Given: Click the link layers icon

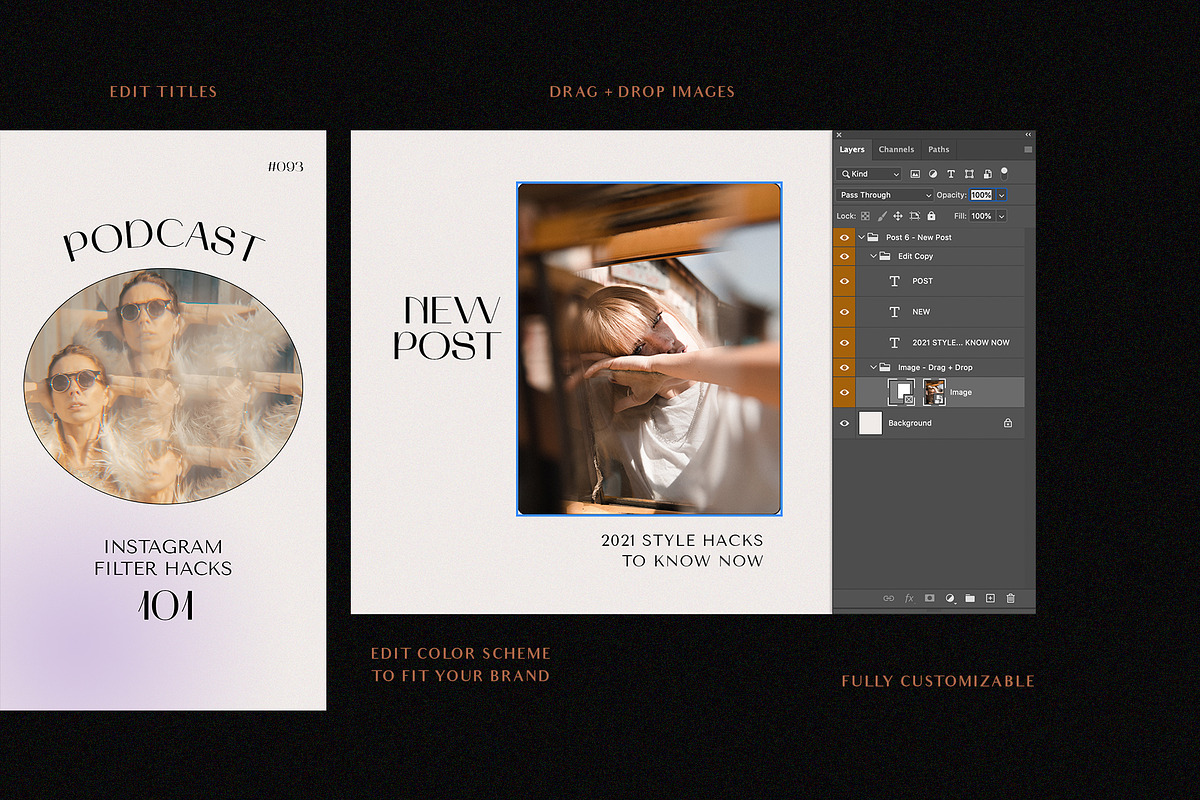Looking at the screenshot, I should click(x=888, y=598).
